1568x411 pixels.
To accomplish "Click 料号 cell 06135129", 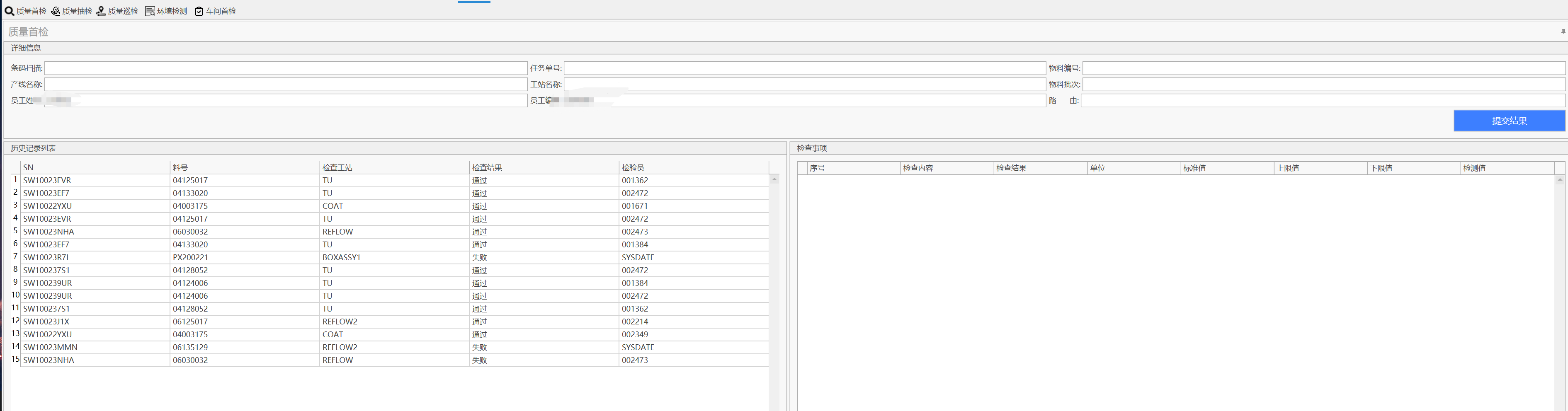I will click(245, 347).
